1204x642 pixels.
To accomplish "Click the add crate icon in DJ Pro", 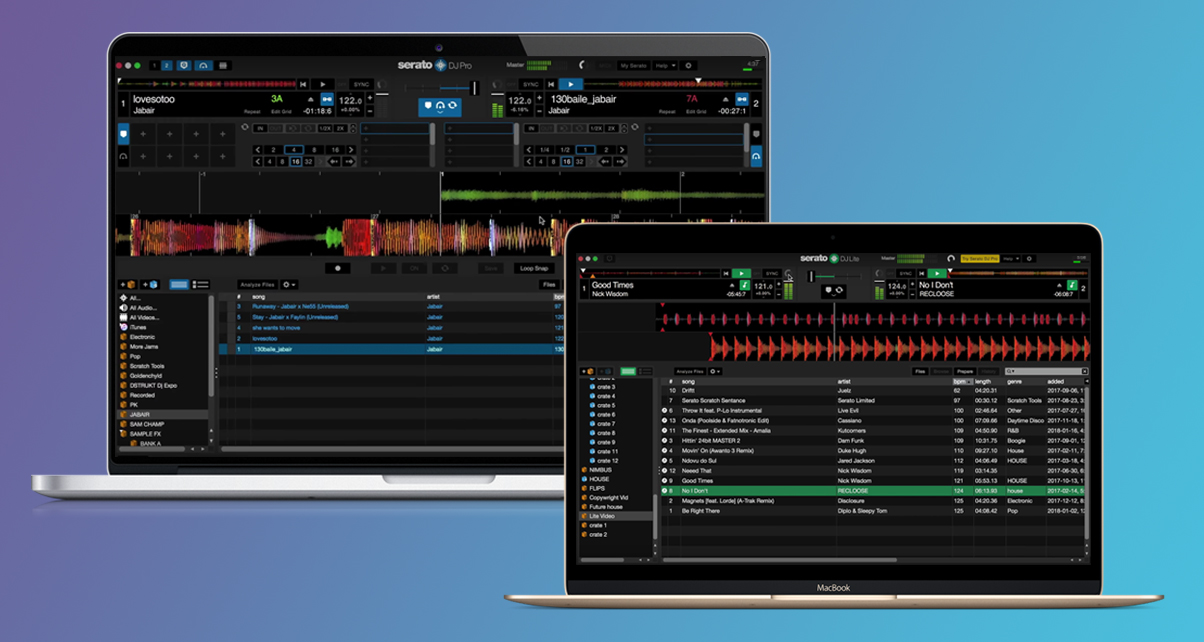I will pos(128,285).
